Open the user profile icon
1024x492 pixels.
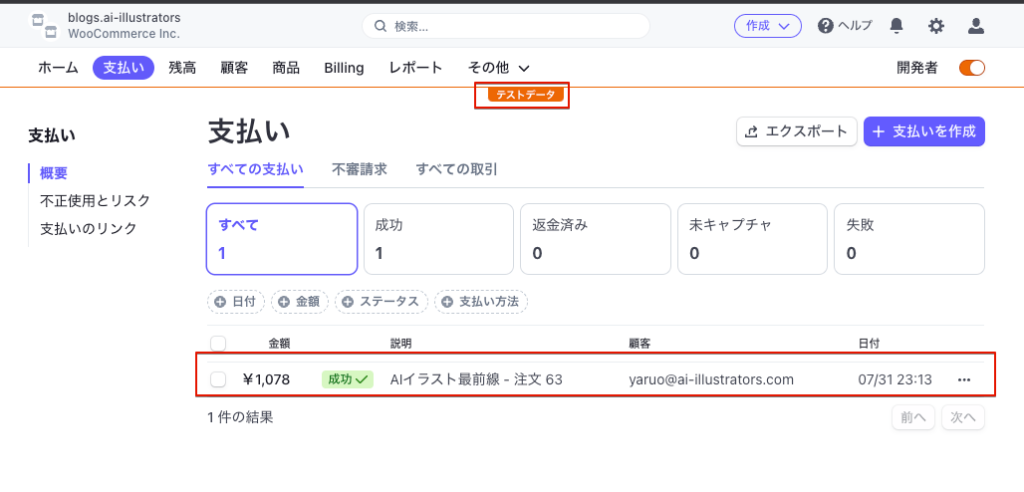point(977,26)
